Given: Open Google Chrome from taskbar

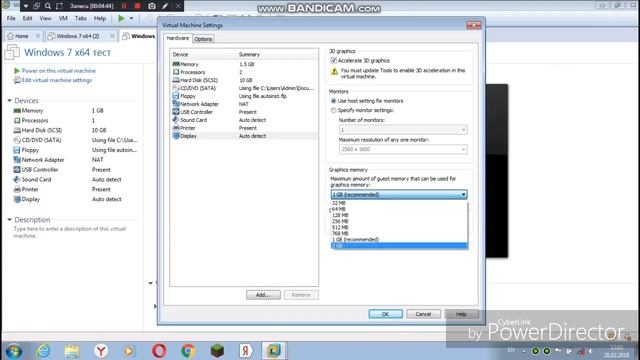Looking at the screenshot, I should pyautogui.click(x=188, y=351).
